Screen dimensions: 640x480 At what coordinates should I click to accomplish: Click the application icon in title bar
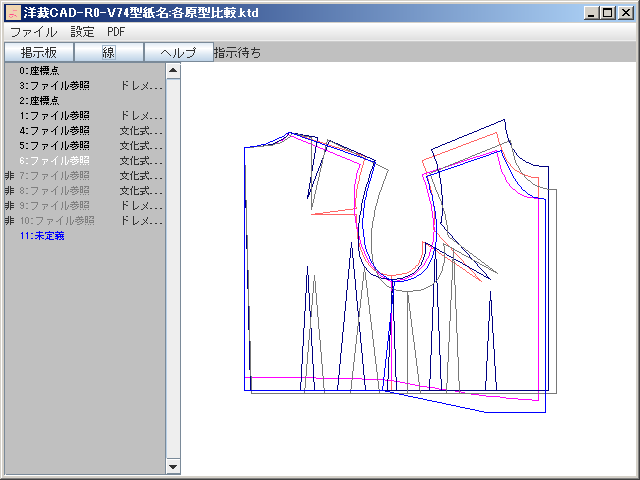[13, 12]
